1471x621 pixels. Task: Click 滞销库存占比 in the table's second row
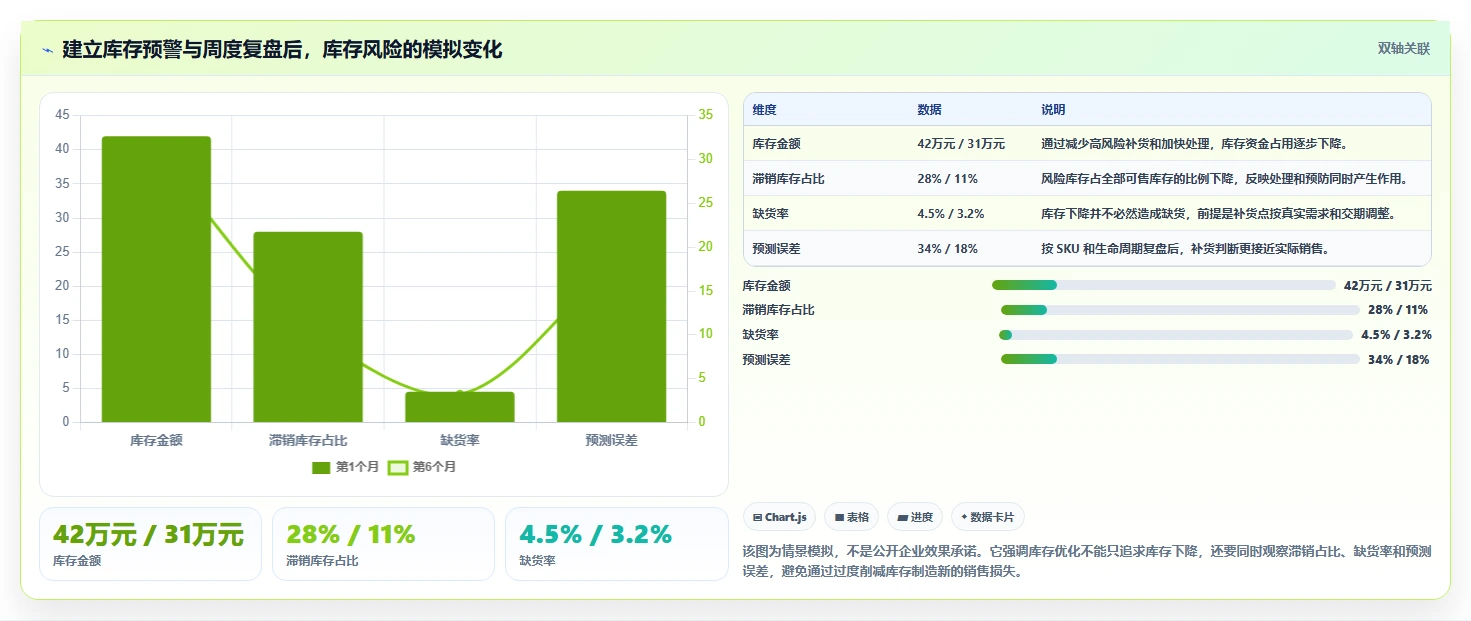pos(789,179)
